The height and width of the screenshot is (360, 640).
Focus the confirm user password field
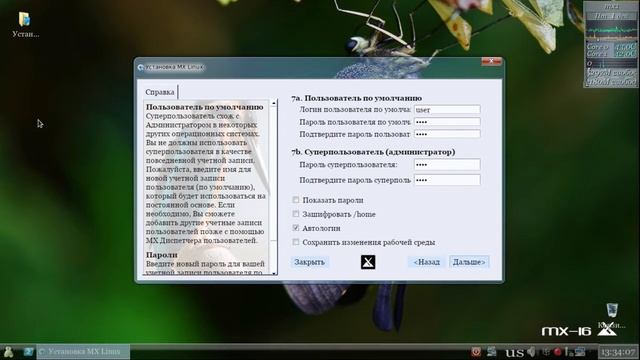coord(447,134)
